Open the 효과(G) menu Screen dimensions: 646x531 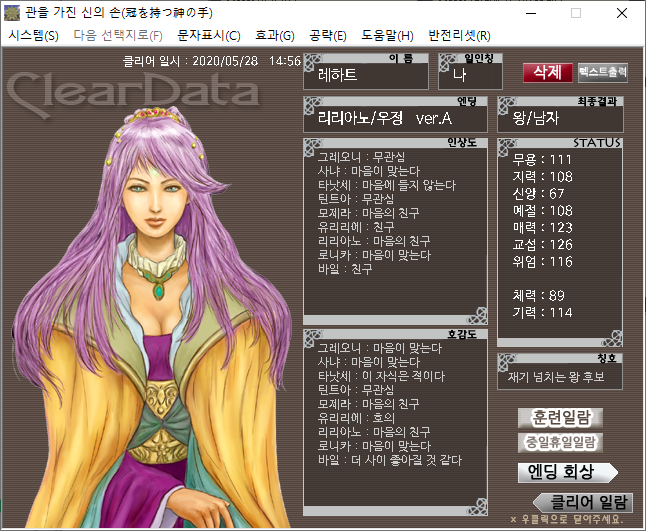pyautogui.click(x=275, y=35)
